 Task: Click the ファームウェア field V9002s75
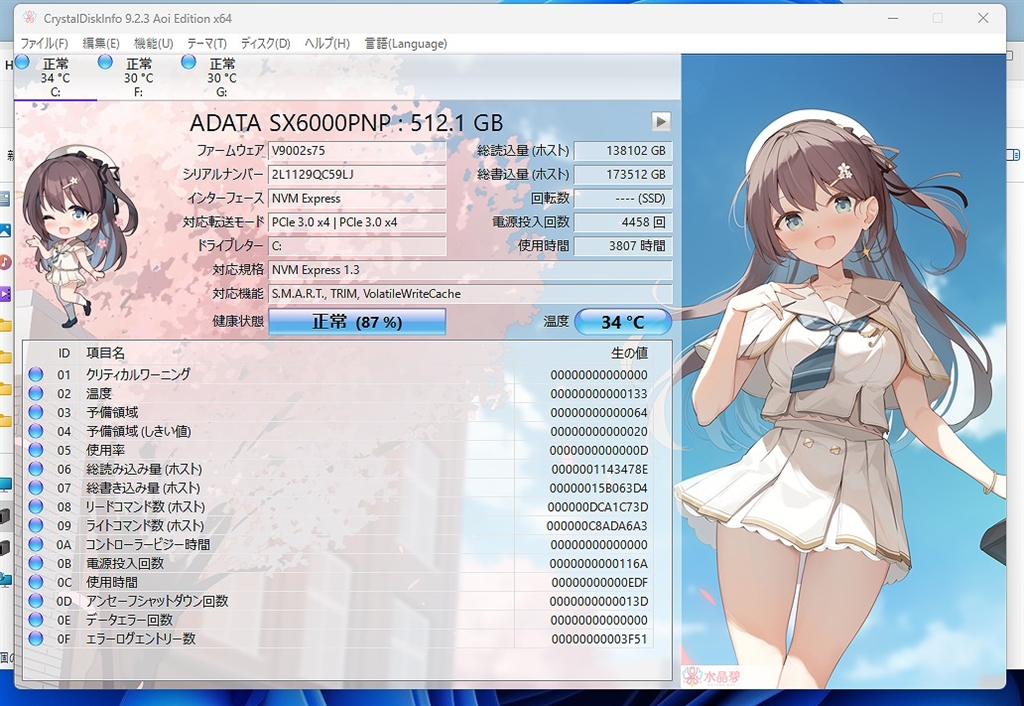coord(357,151)
